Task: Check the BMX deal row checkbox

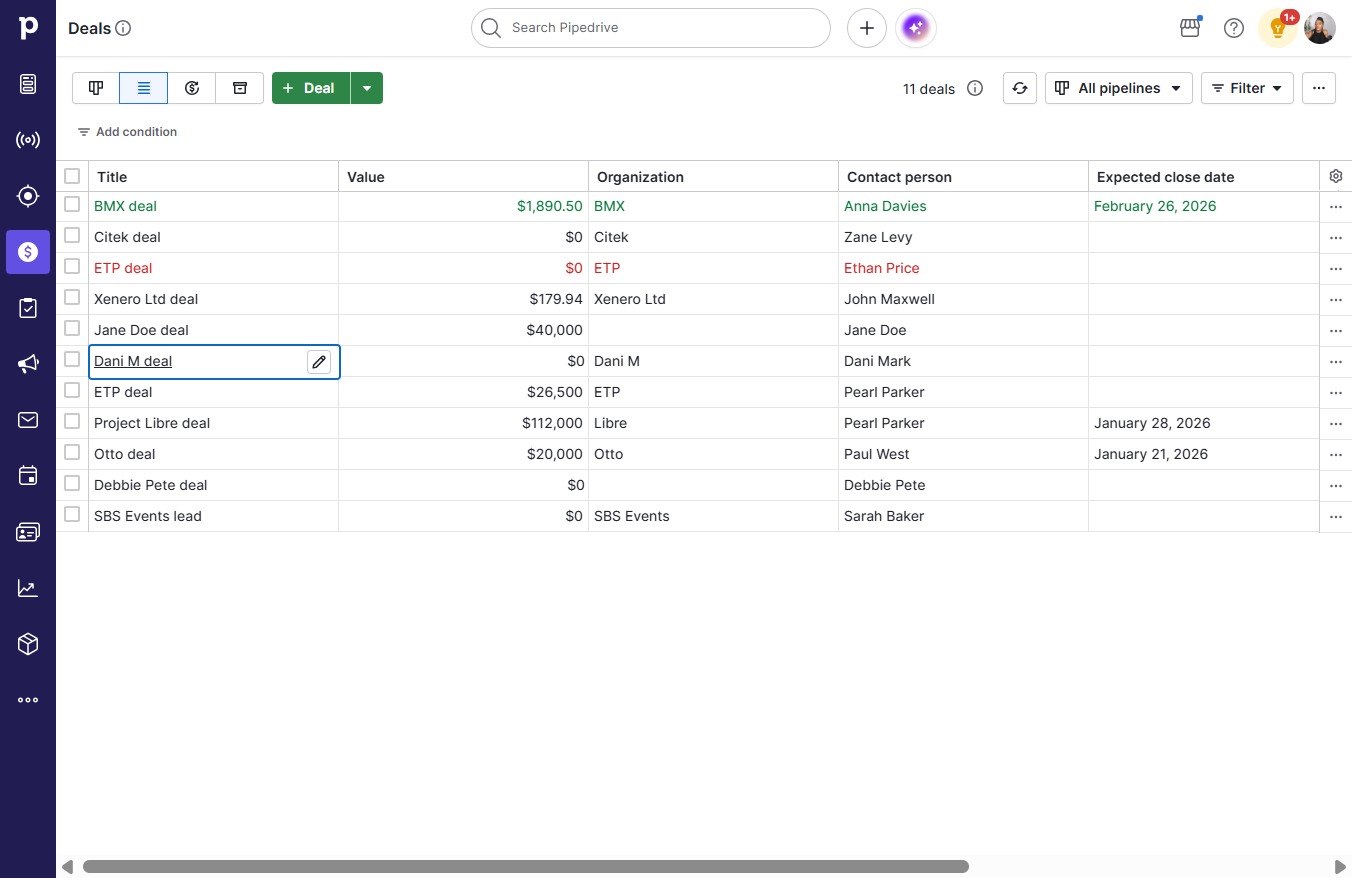Action: pos(72,204)
